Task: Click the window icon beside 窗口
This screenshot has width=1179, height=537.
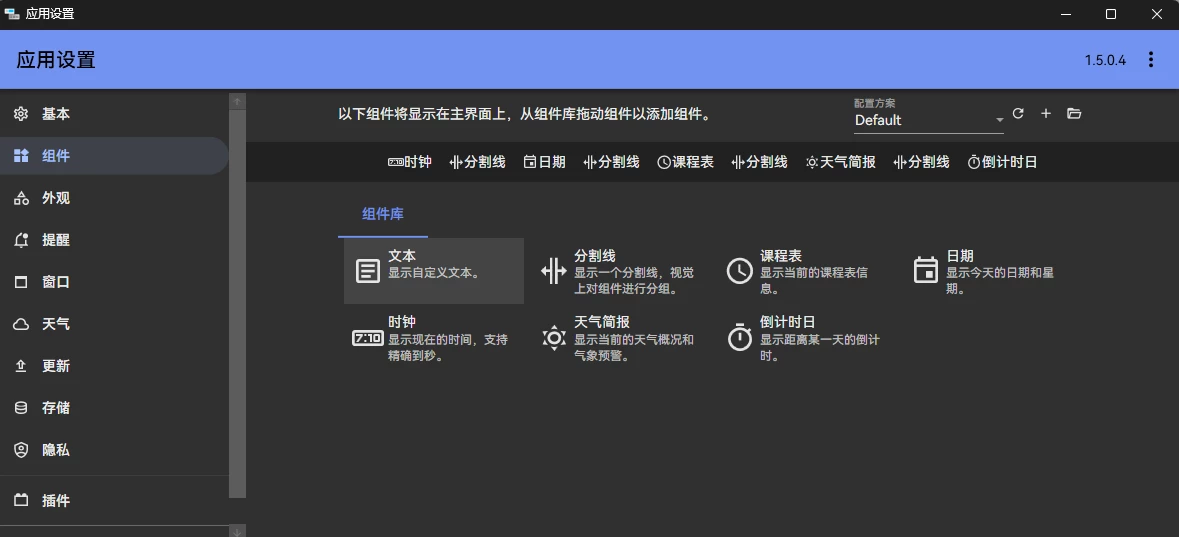Action: click(21, 282)
